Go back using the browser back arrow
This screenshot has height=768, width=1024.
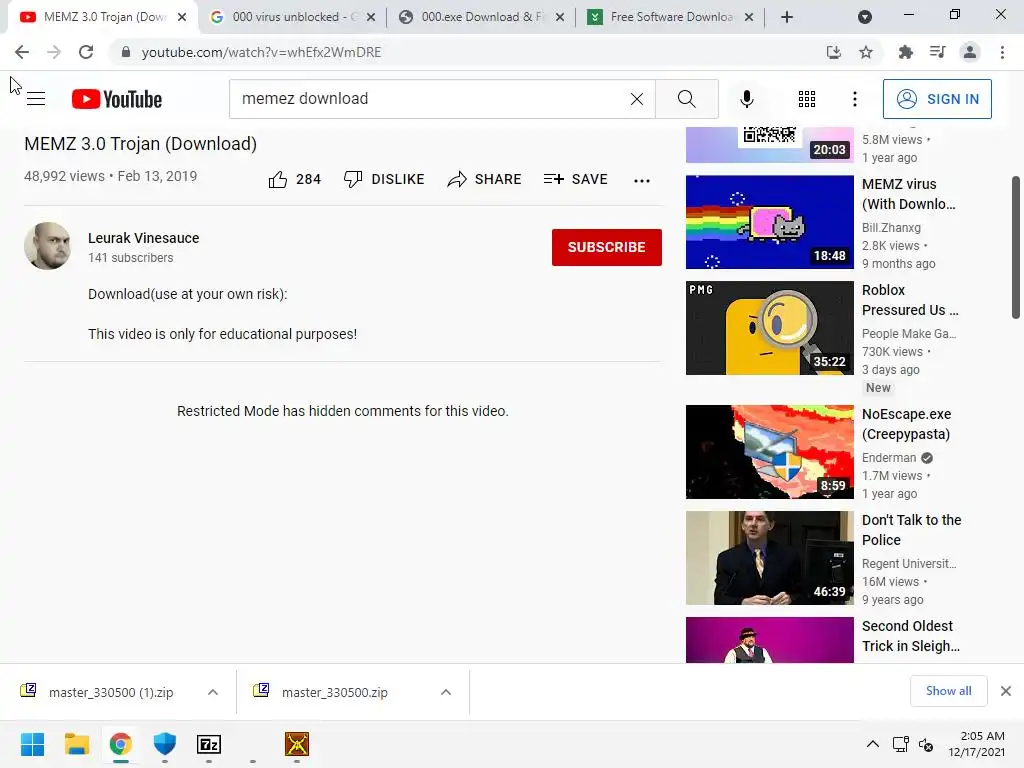click(22, 52)
